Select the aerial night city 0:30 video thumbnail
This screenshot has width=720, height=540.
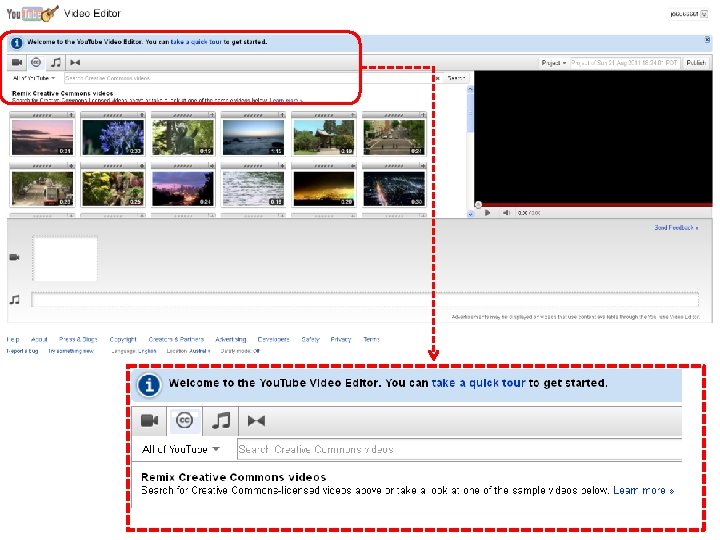coord(394,189)
